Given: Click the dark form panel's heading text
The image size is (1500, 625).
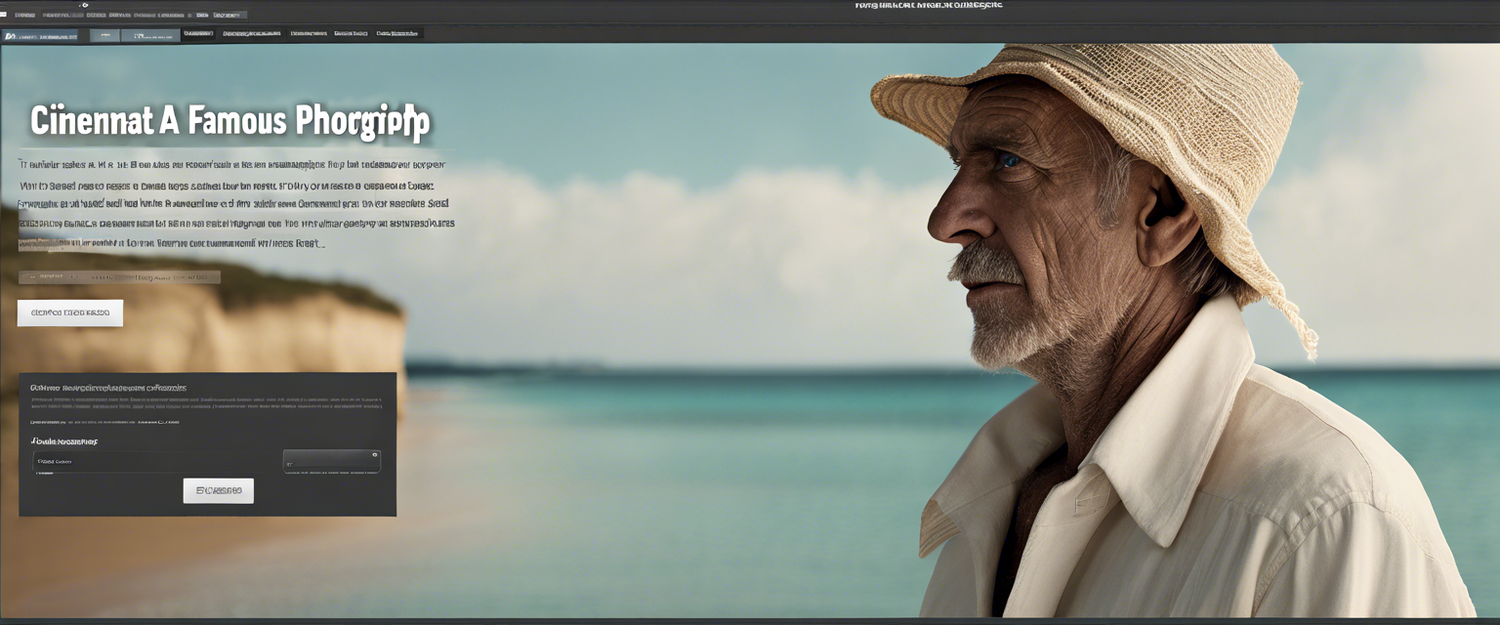Looking at the screenshot, I should point(108,387).
